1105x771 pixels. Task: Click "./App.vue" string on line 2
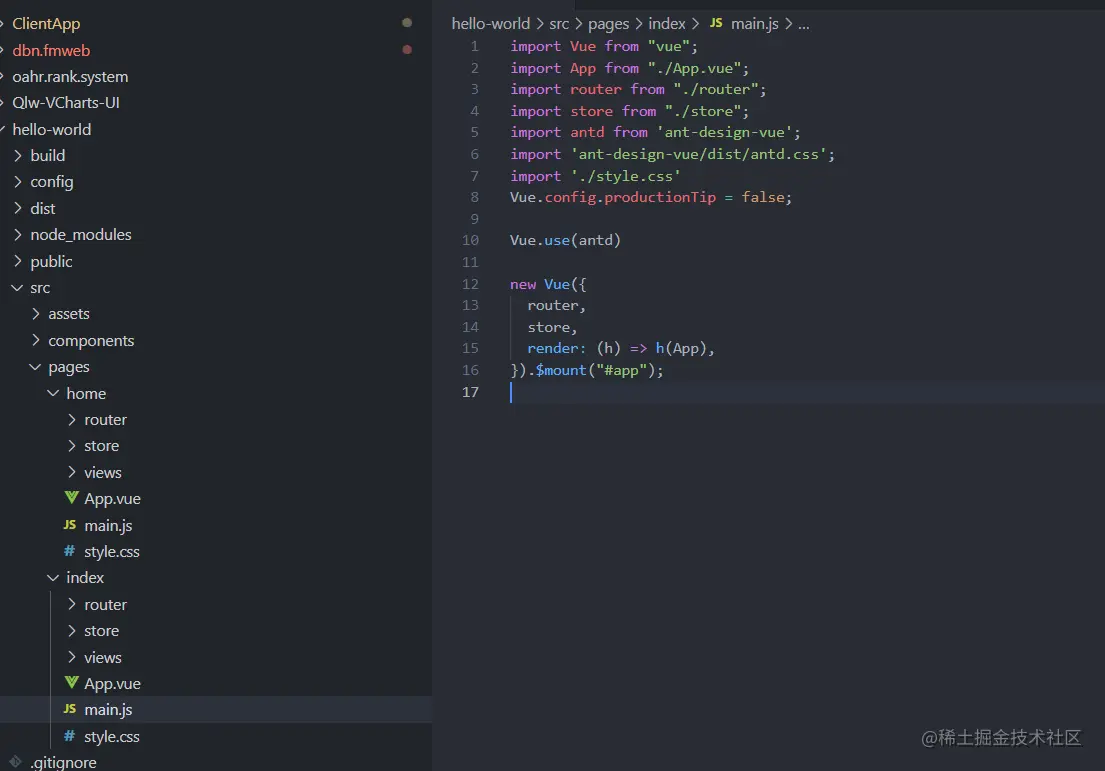tap(694, 68)
